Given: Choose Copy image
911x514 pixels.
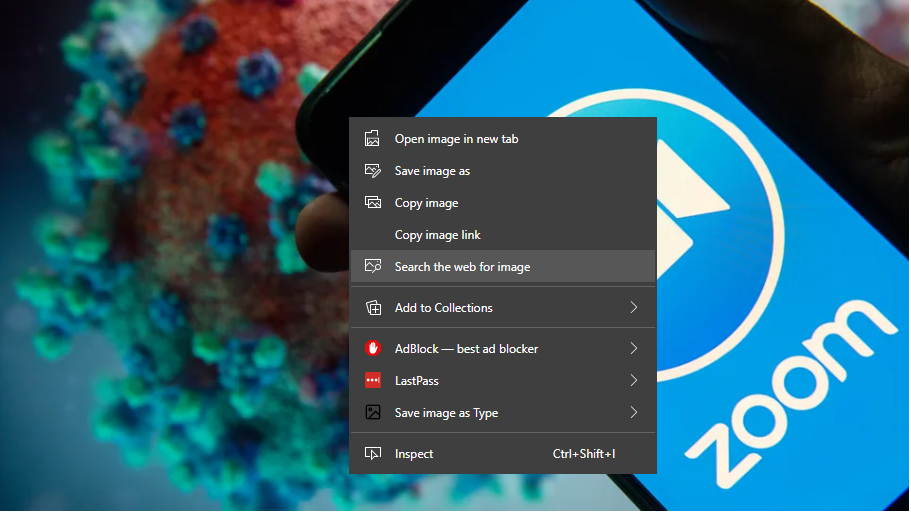Looking at the screenshot, I should click(x=503, y=203).
